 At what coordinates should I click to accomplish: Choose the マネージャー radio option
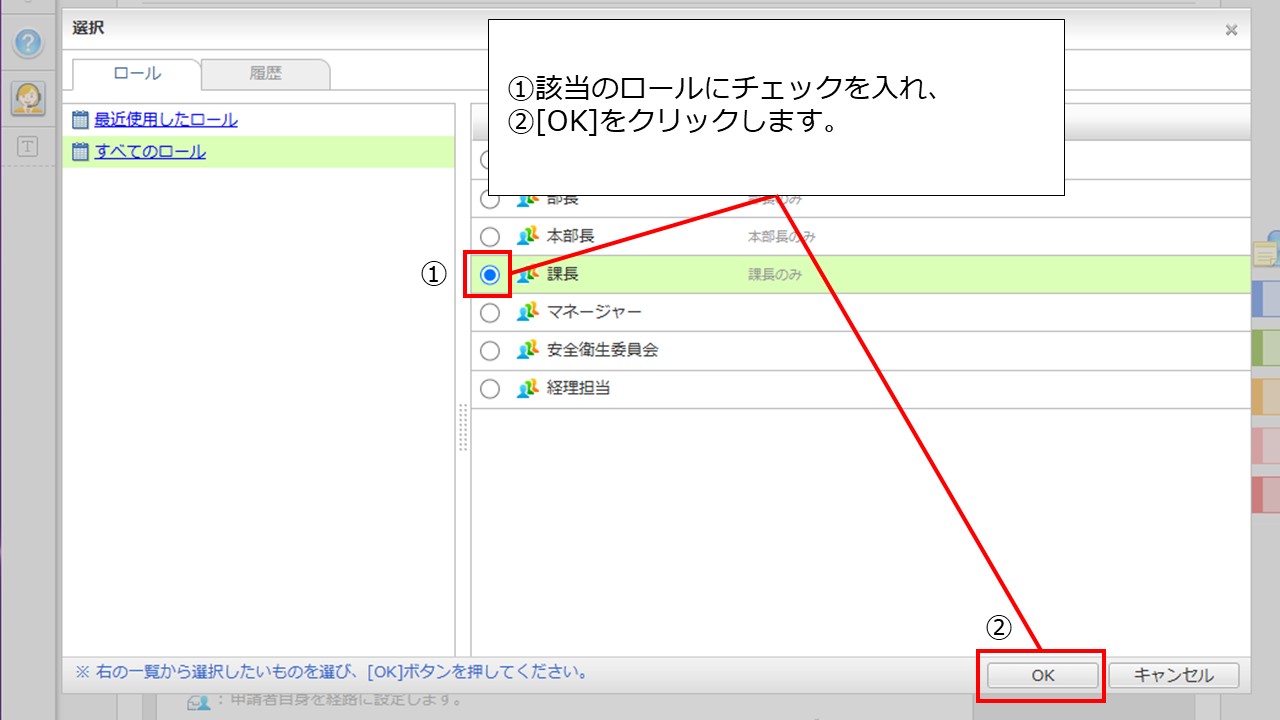pyautogui.click(x=490, y=313)
